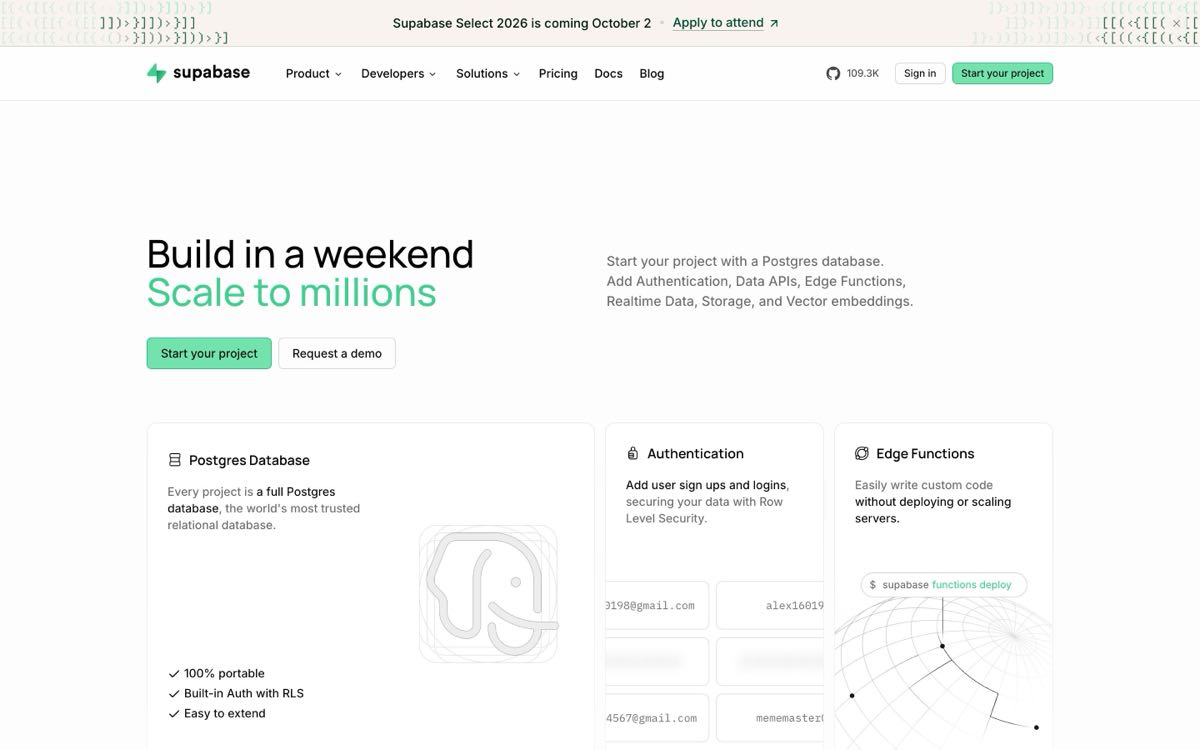Click the supabase functions deploy command pill
The image size is (1200, 750).
click(x=944, y=585)
